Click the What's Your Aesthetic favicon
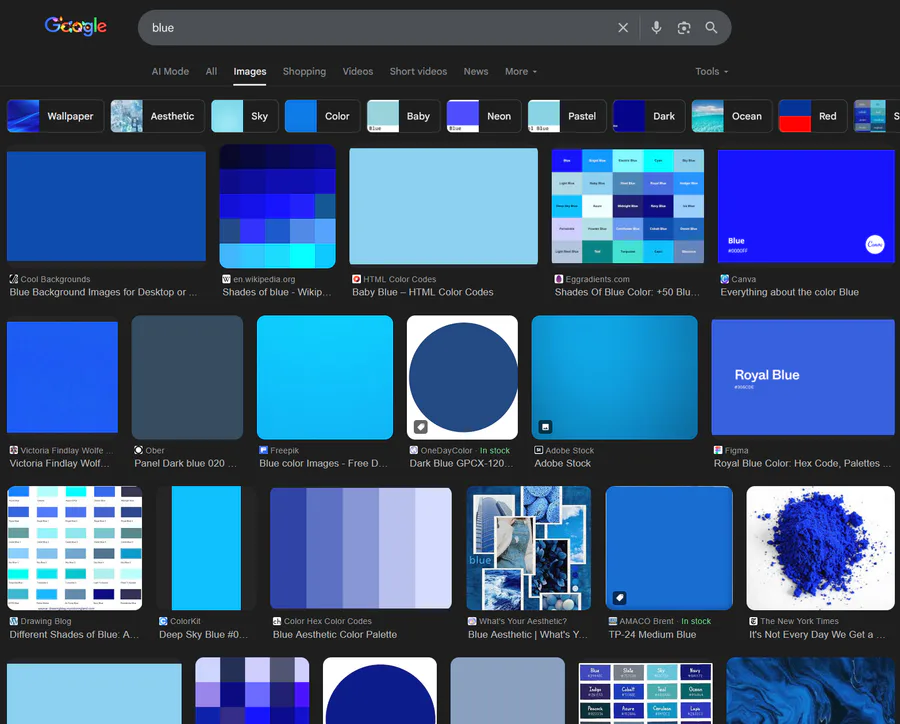This screenshot has height=724, width=900. pos(472,621)
